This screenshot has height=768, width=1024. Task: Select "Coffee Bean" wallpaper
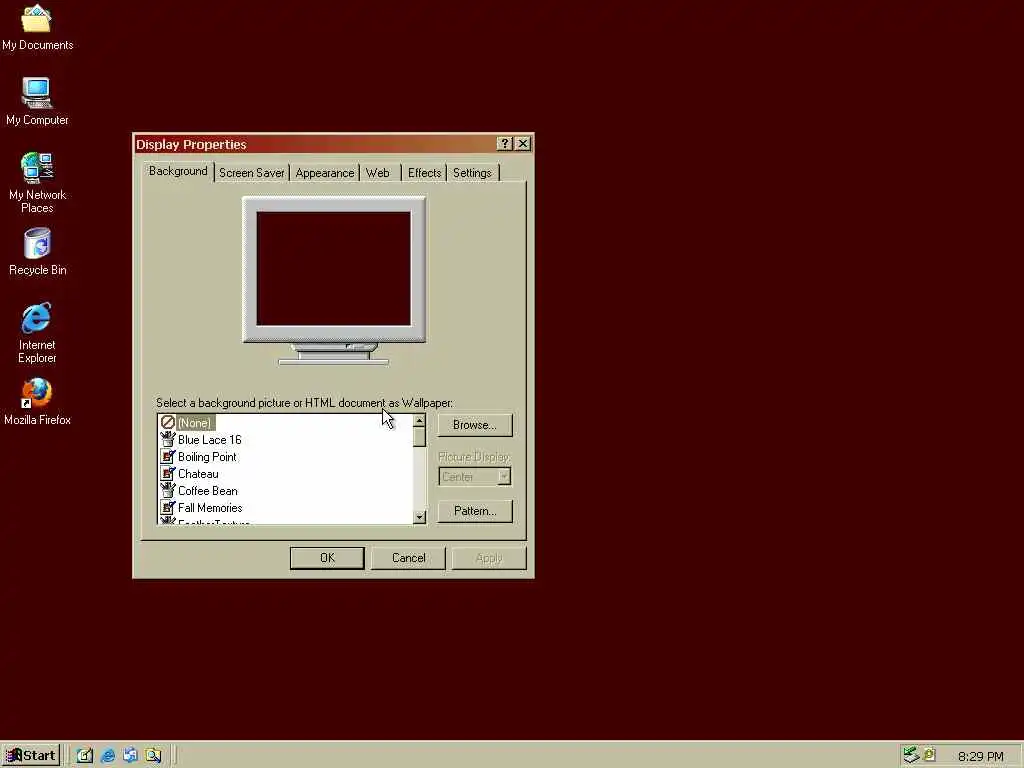click(208, 490)
